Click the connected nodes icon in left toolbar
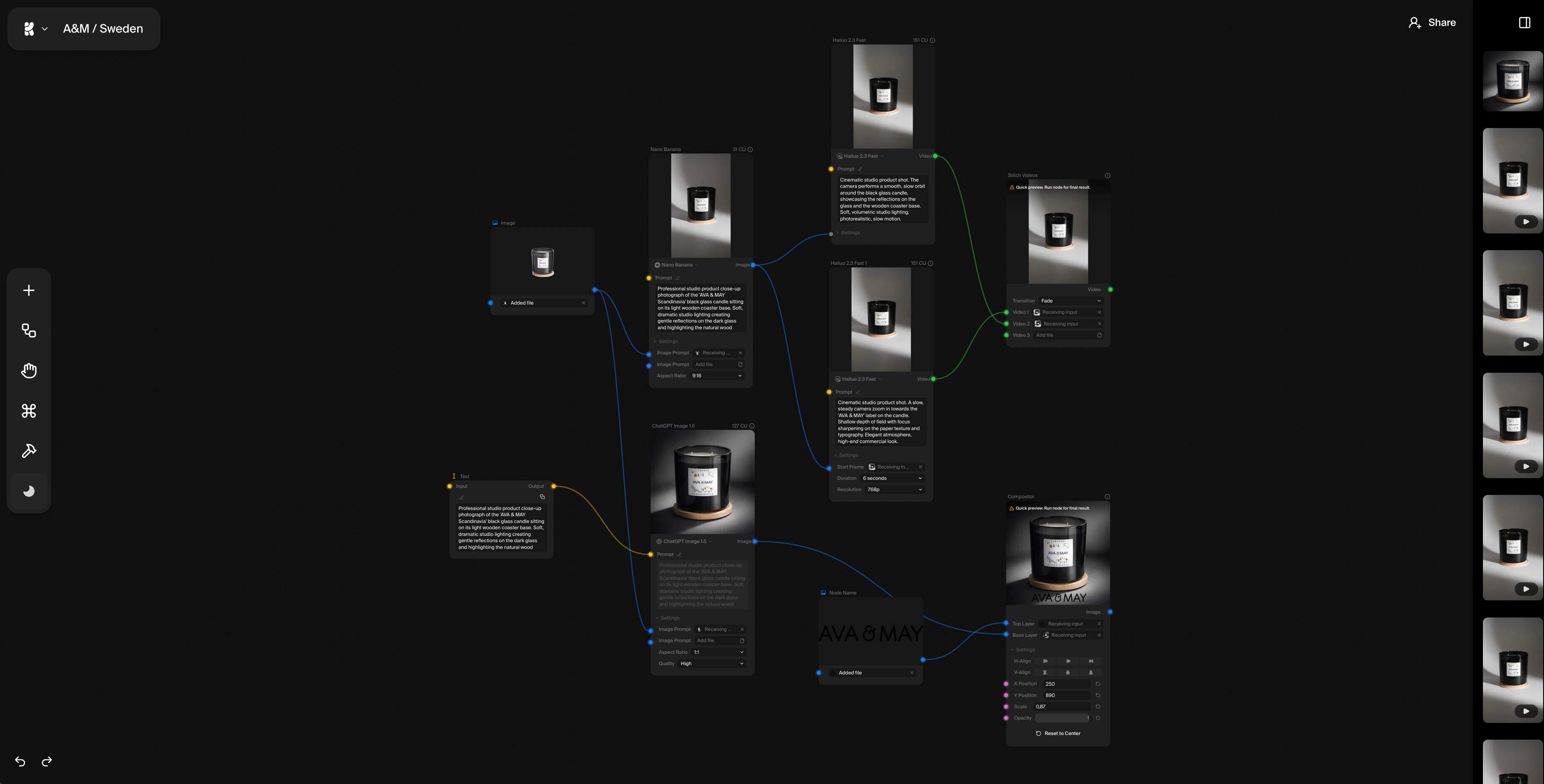Viewport: 1544px width, 784px height. (29, 331)
